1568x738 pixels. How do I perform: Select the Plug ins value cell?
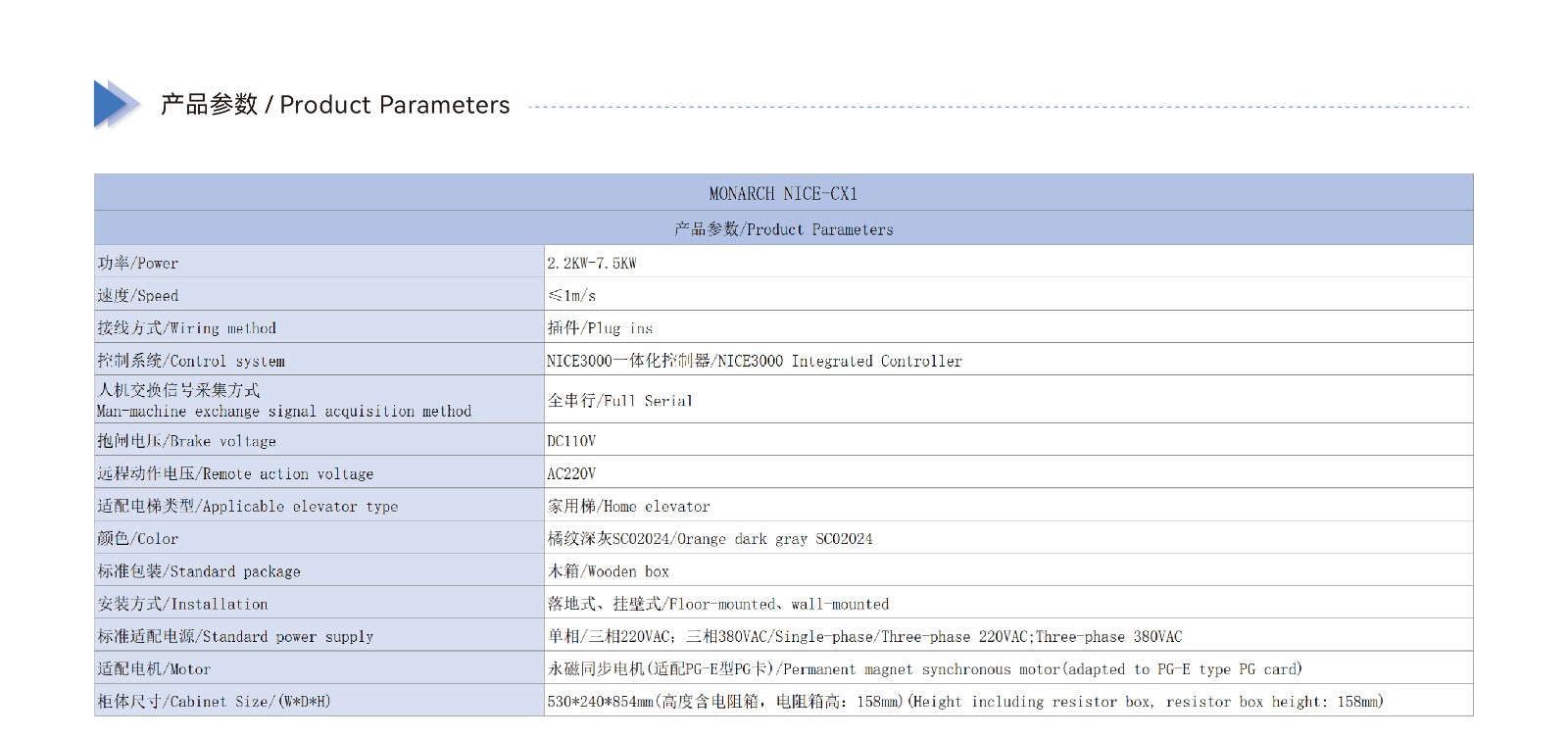point(600,328)
